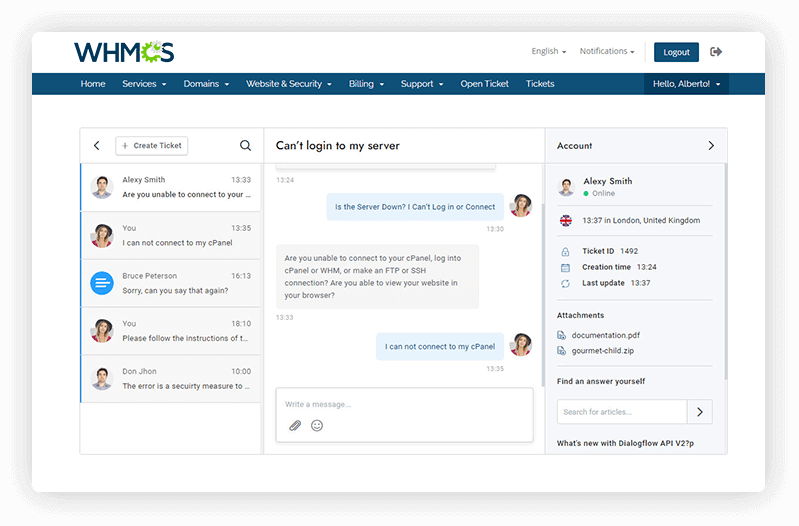Click the Create Ticket button
Screen dimensions: 799x526
click(x=152, y=146)
